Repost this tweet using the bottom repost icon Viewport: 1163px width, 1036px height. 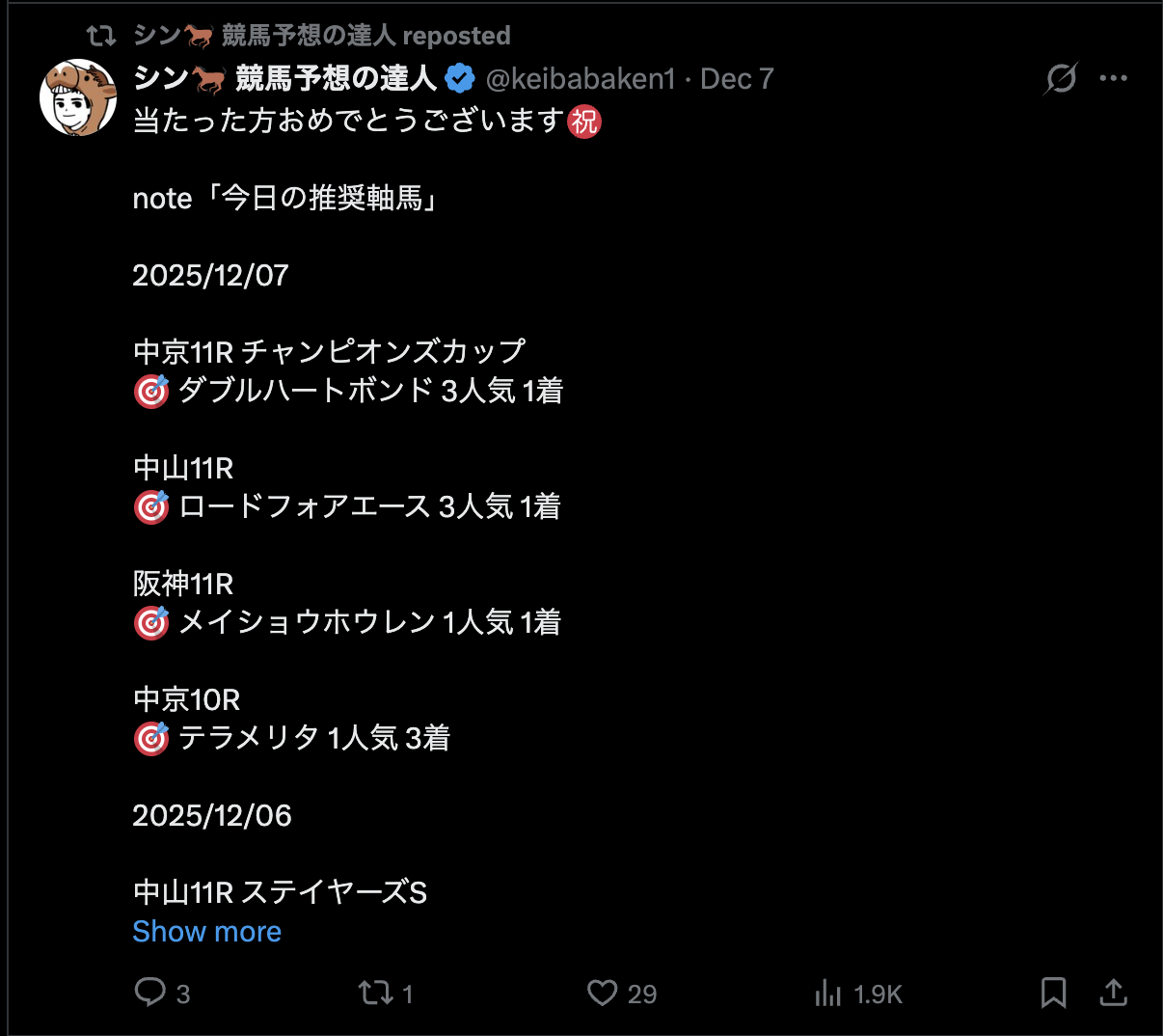click(x=374, y=993)
